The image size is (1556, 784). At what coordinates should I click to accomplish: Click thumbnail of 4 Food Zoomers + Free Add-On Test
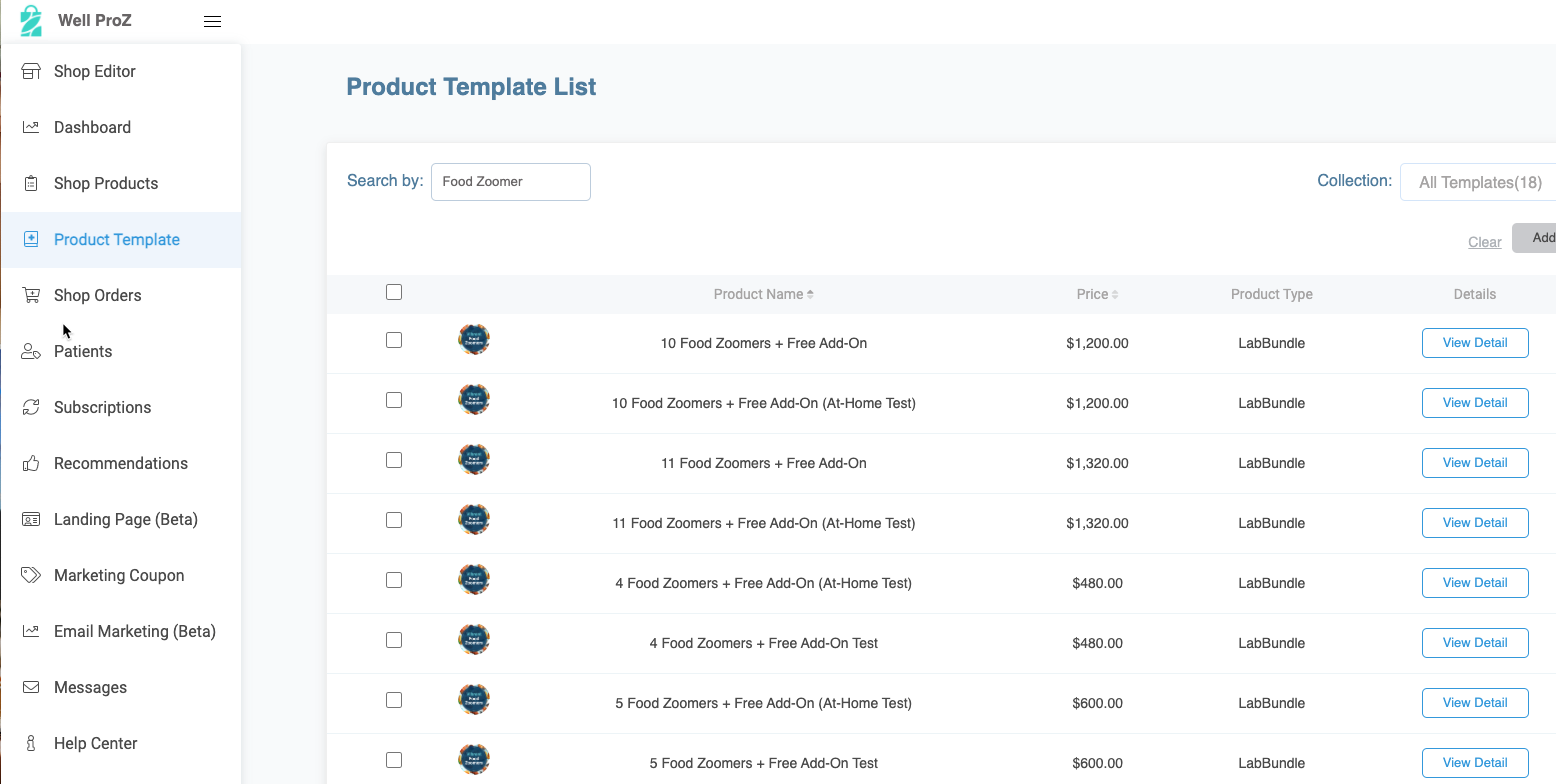pos(474,639)
